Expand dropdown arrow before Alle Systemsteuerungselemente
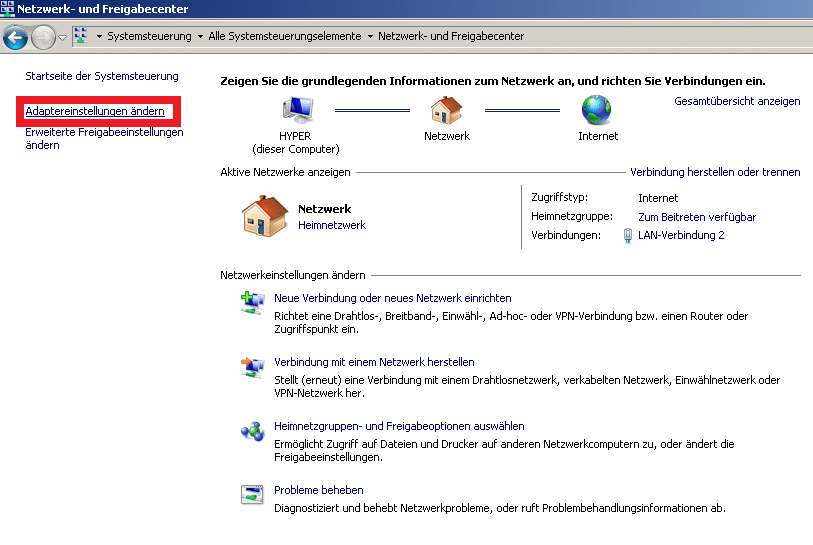This screenshot has height=545, width=813. point(200,37)
